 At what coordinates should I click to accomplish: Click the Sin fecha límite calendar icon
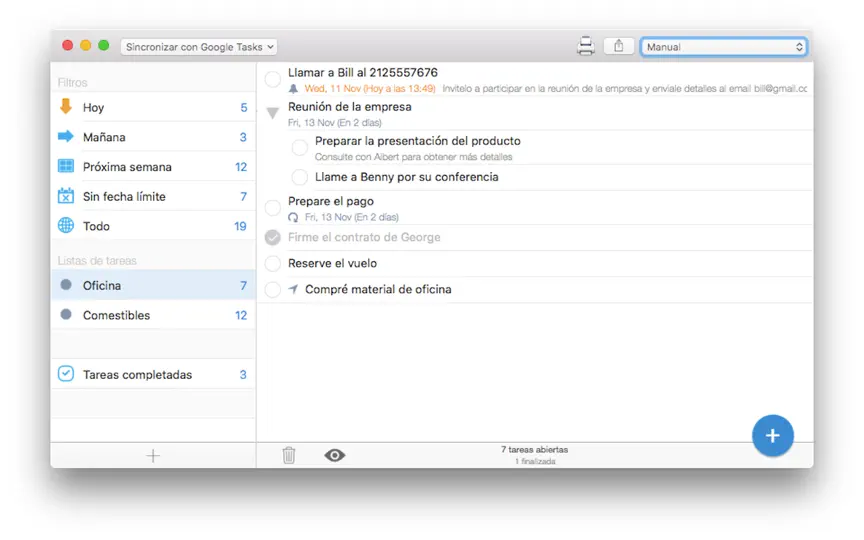(x=66, y=196)
